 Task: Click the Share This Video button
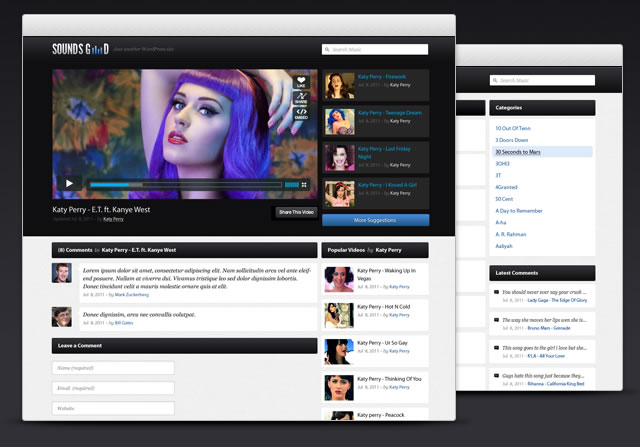tap(296, 212)
